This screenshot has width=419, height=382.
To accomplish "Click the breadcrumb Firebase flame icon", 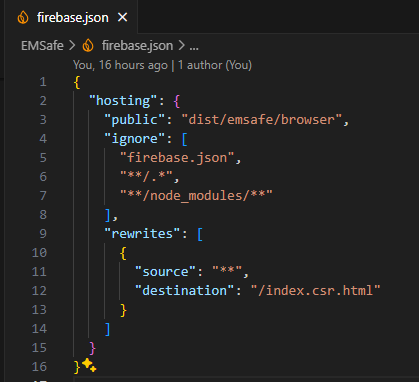I will (88, 46).
